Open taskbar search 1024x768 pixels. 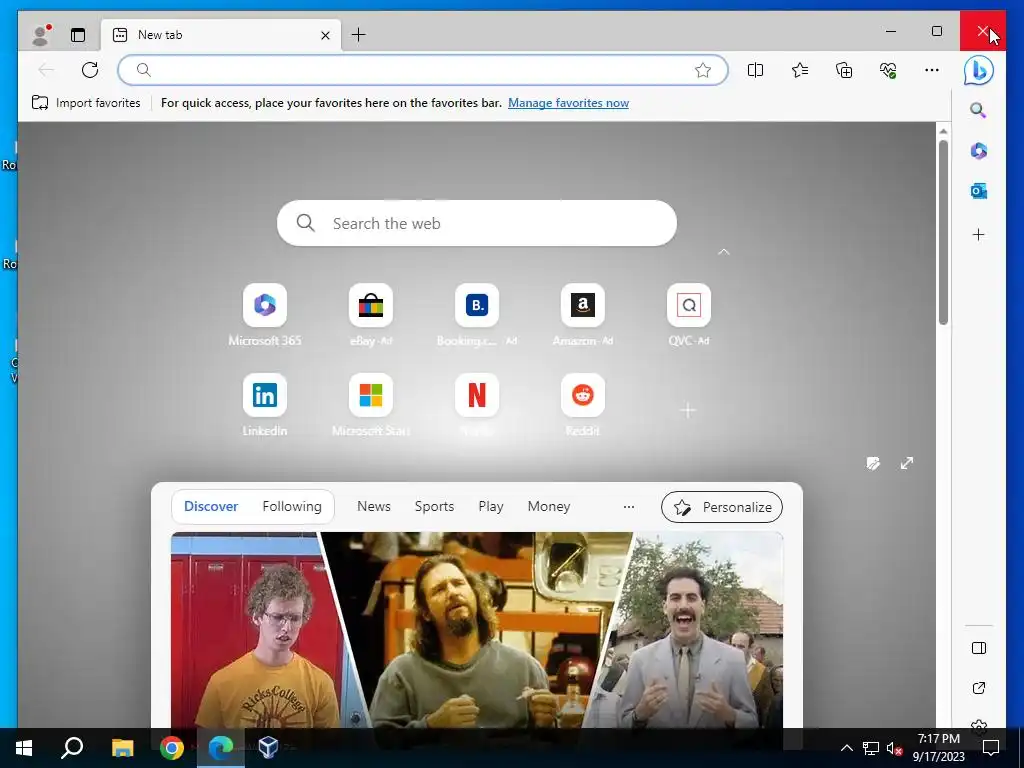(72, 748)
